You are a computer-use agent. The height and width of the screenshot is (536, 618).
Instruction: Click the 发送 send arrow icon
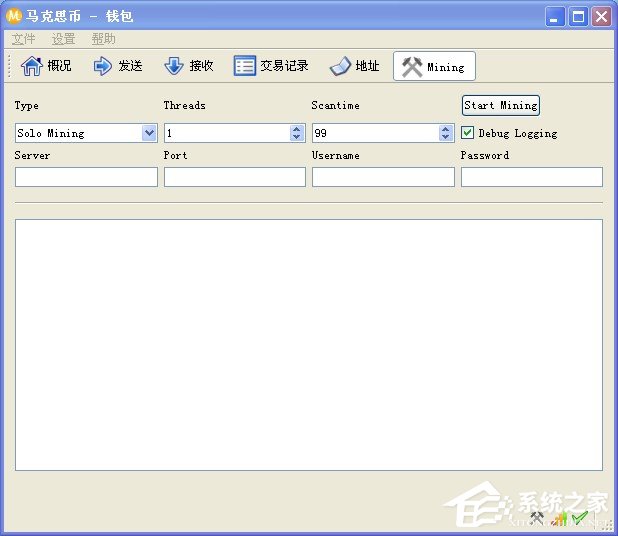(x=102, y=66)
